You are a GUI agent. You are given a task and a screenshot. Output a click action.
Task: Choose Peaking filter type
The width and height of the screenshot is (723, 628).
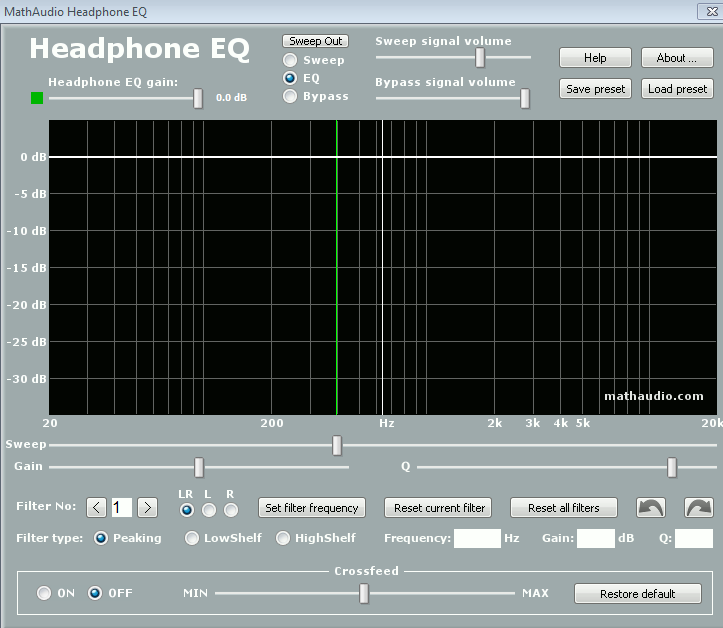point(101,538)
